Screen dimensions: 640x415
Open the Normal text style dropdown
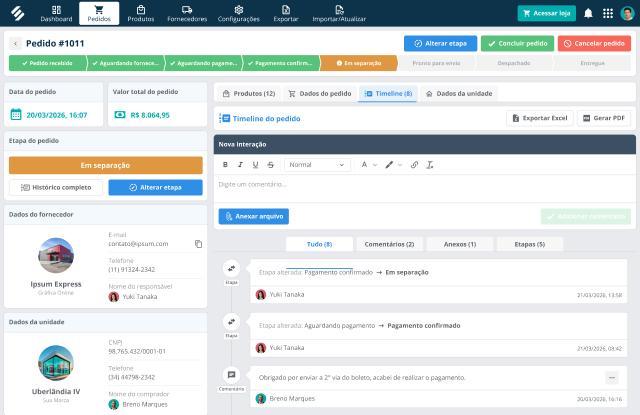point(317,164)
